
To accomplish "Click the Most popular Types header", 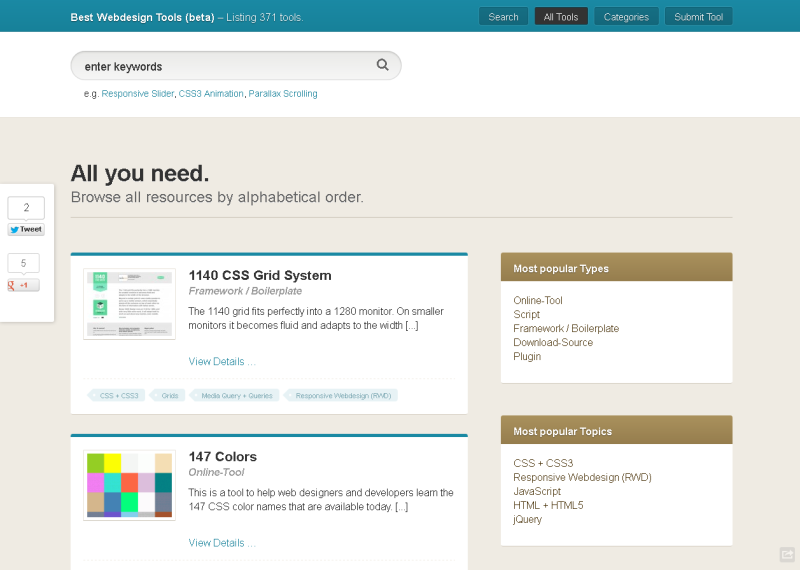I will 616,267.
